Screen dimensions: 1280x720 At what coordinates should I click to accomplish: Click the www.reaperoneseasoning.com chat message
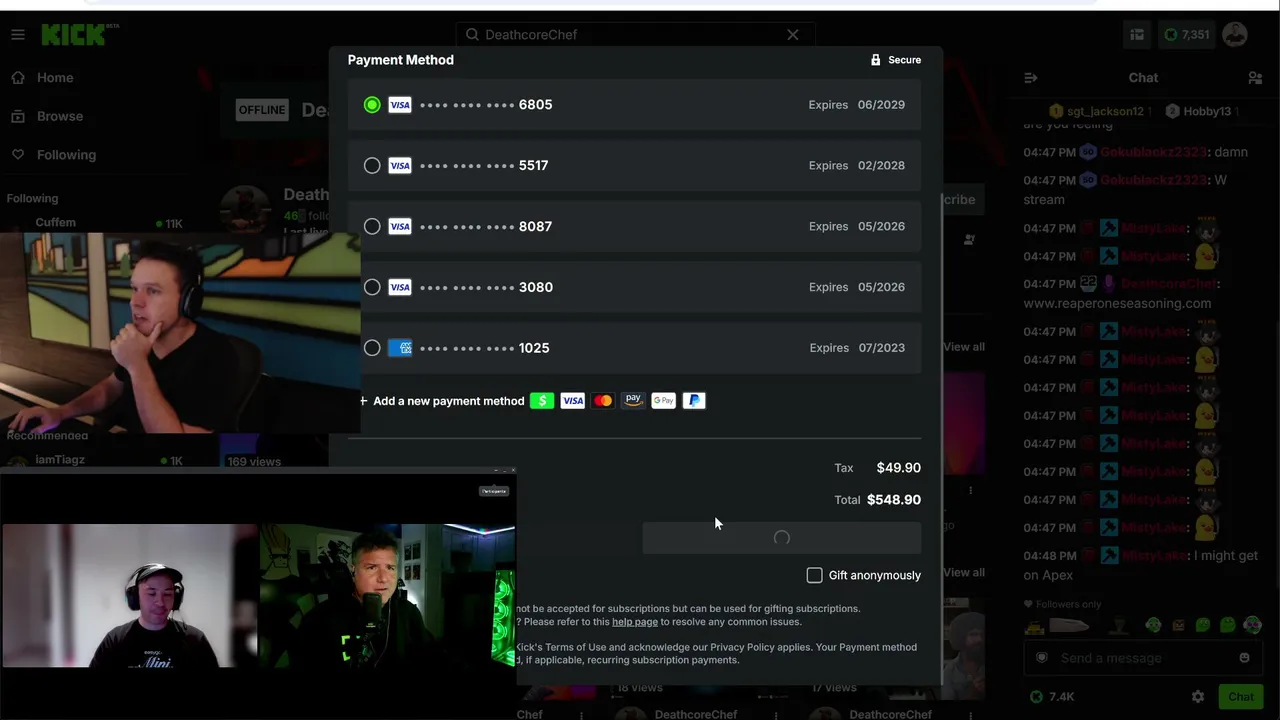coord(1117,303)
